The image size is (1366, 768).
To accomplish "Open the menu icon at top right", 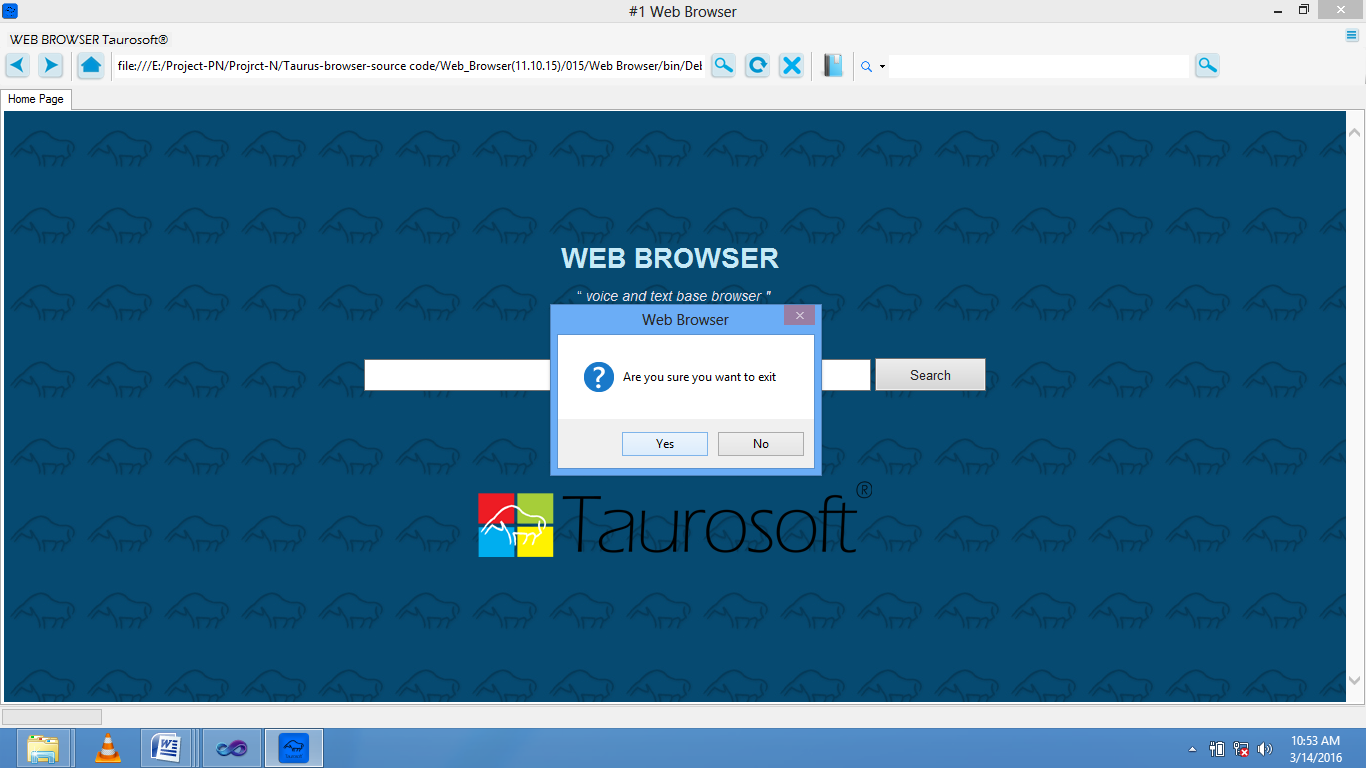I will 1352,36.
